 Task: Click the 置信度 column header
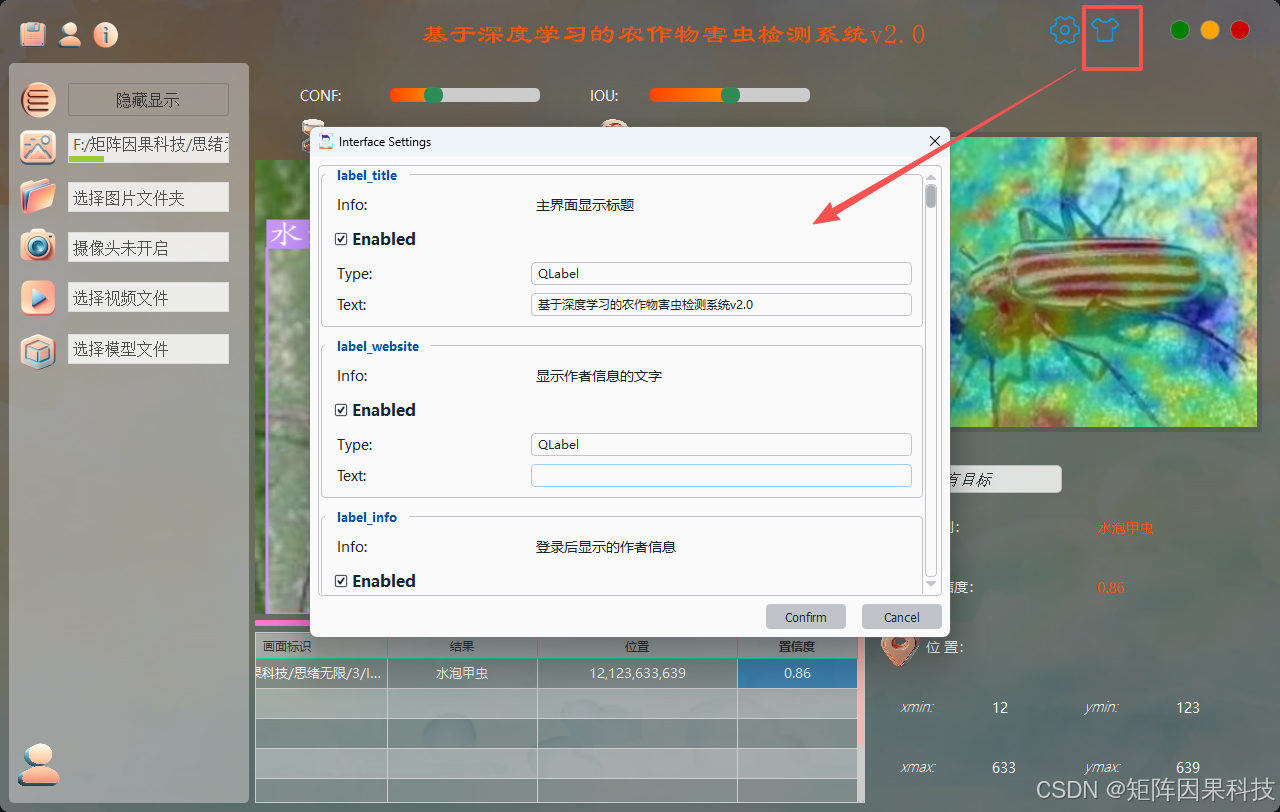(x=797, y=646)
